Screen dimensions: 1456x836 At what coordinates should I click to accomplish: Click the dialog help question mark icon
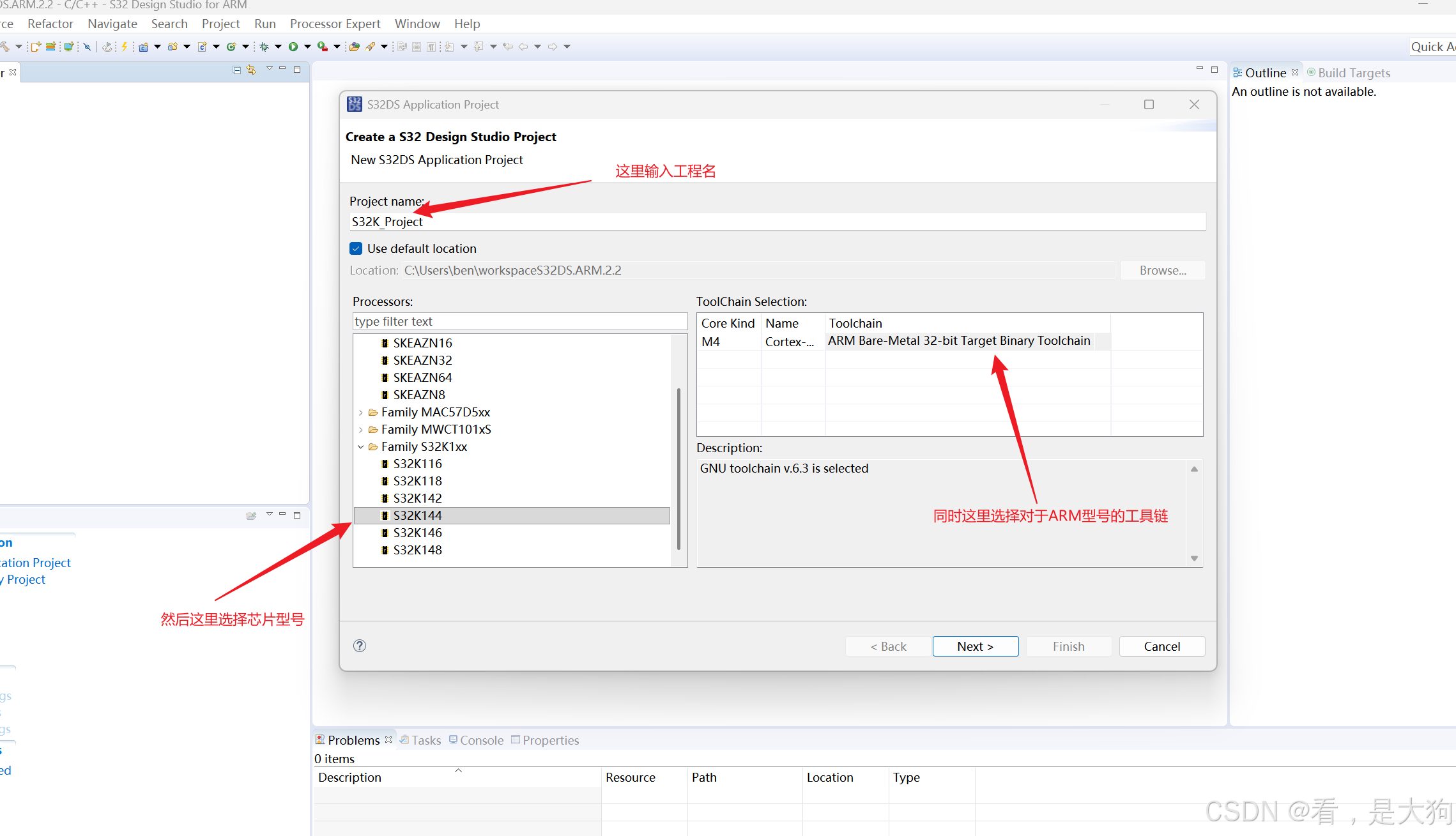(x=360, y=646)
